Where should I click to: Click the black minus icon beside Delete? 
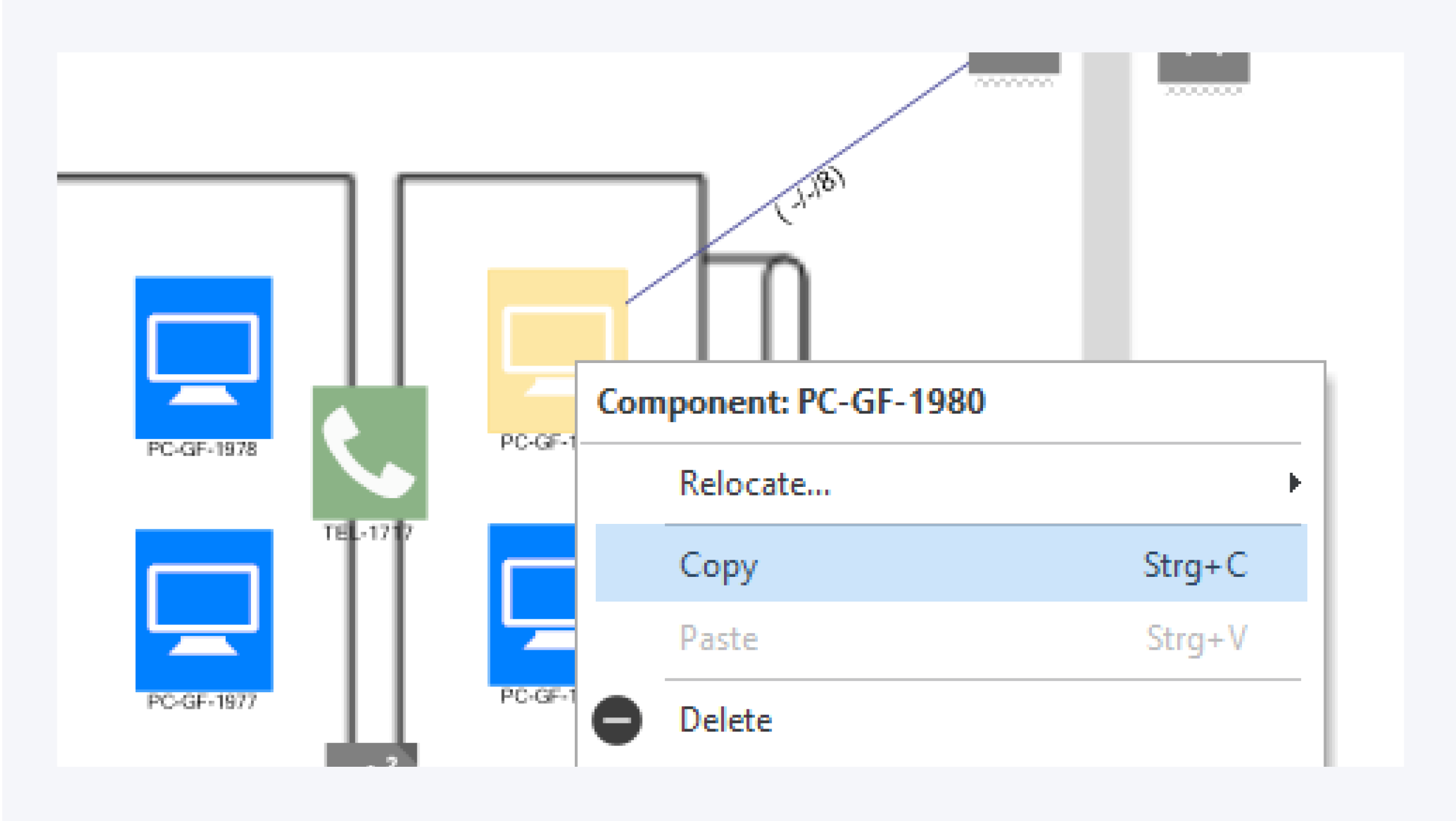tap(617, 720)
